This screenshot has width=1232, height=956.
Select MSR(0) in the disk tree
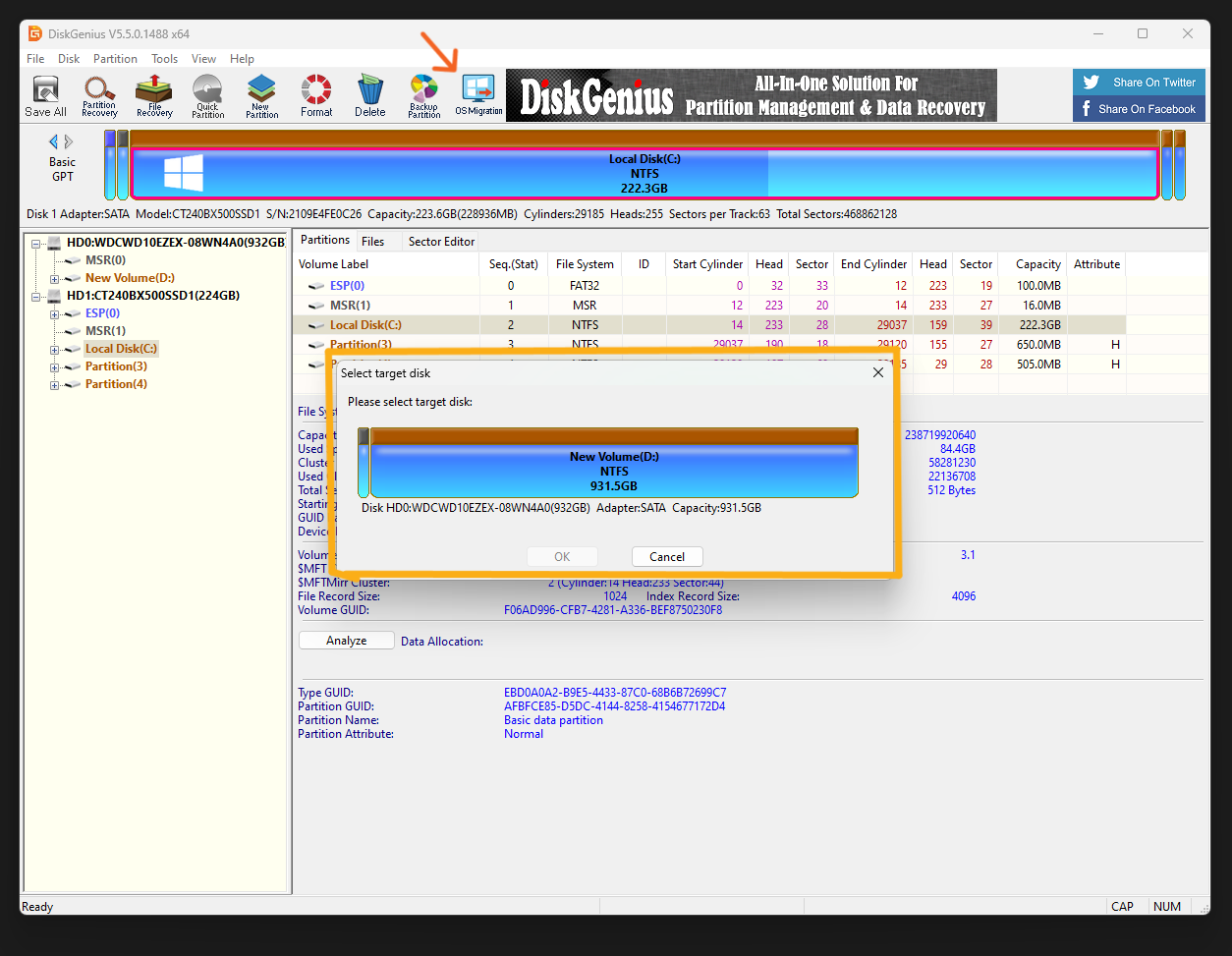(x=105, y=260)
